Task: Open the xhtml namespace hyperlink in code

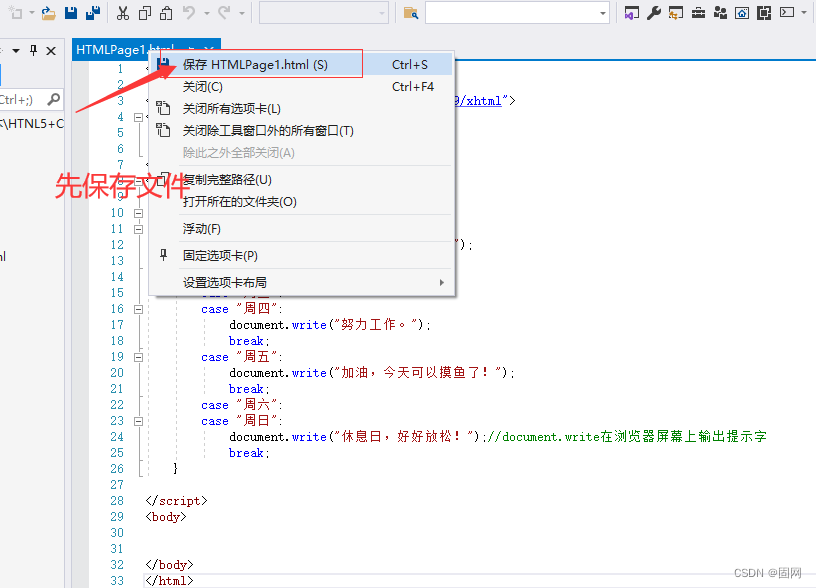Action: tap(479, 100)
